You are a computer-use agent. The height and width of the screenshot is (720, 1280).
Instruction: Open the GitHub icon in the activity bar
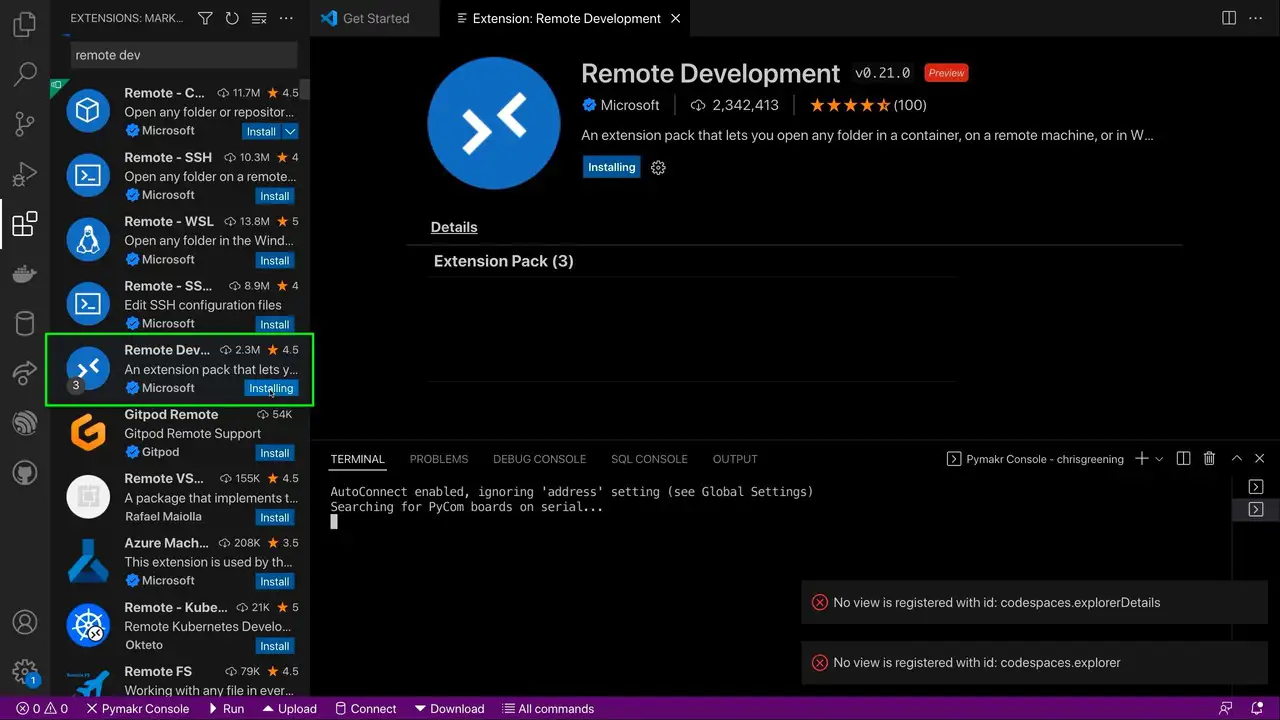(24, 472)
